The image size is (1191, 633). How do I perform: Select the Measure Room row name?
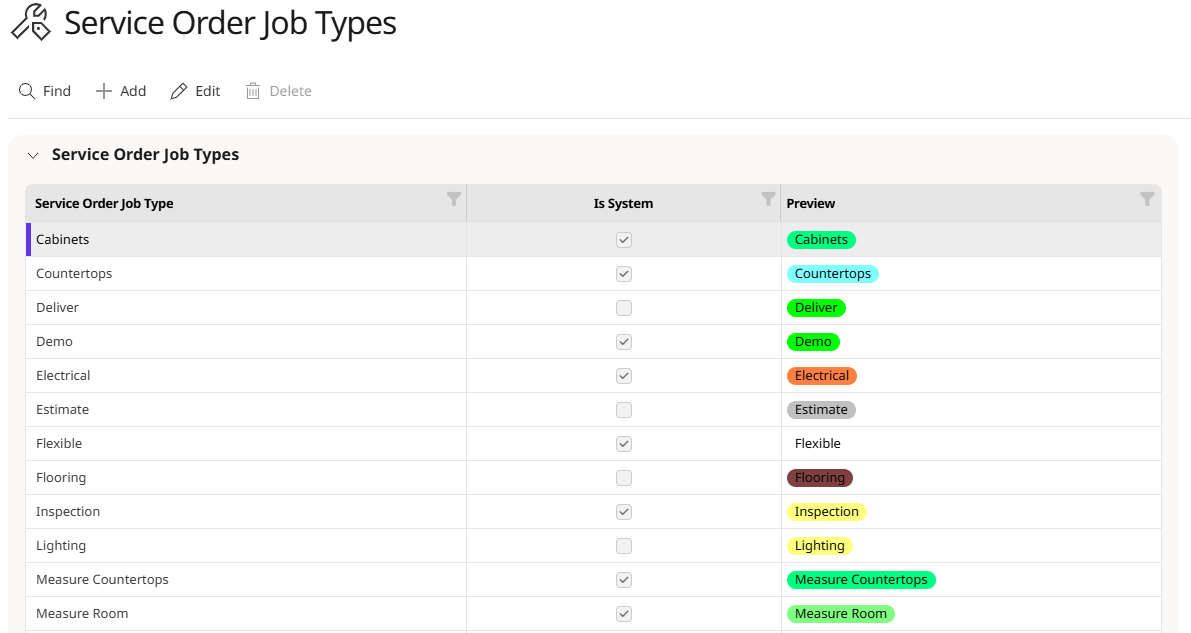tap(82, 614)
